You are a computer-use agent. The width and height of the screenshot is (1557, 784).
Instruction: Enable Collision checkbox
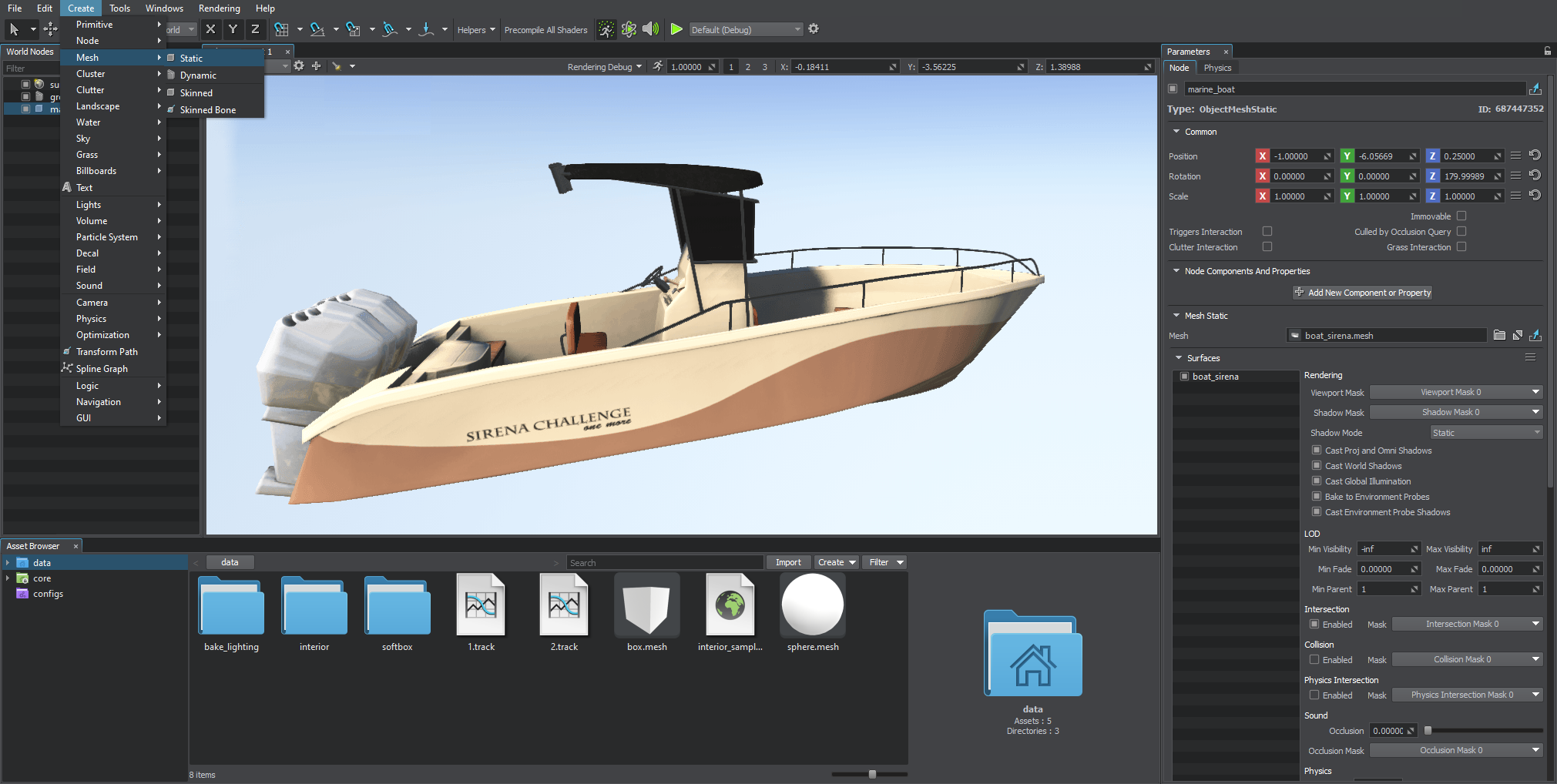[1314, 660]
